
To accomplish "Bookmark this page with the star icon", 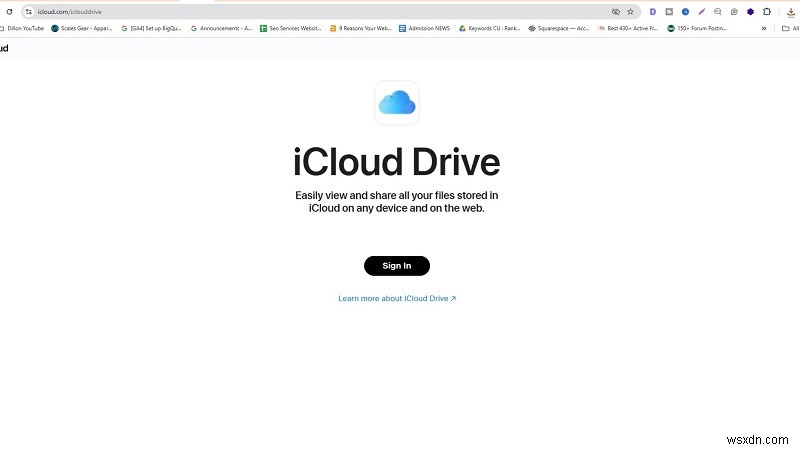I will click(x=631, y=12).
